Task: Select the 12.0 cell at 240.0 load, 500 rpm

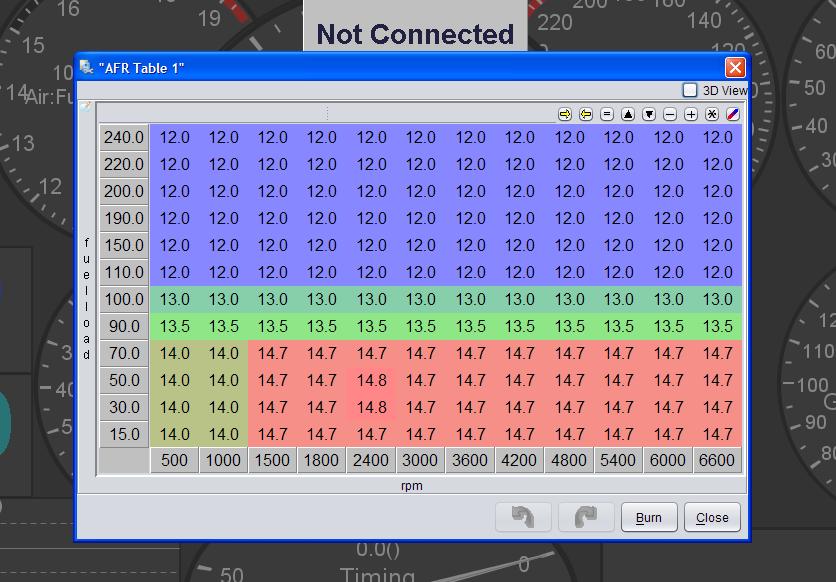Action: click(x=175, y=138)
